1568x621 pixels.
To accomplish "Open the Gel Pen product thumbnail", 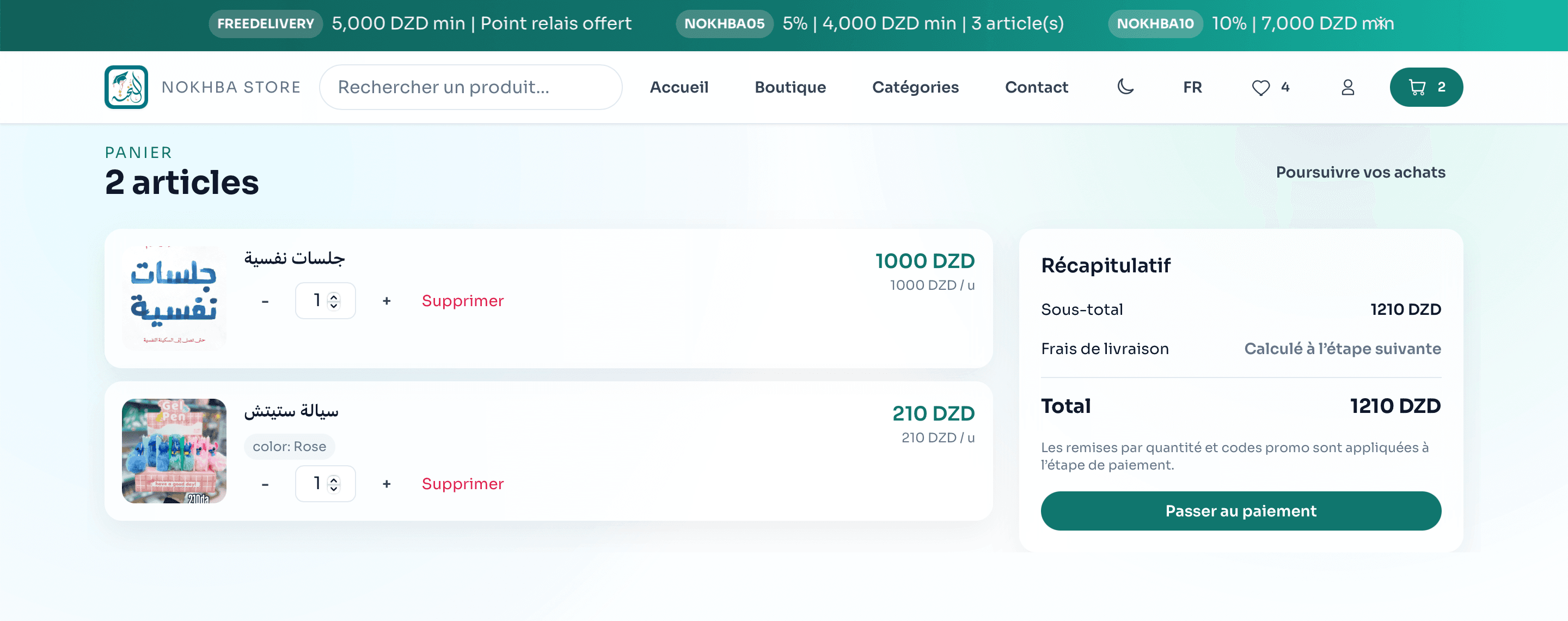I will click(174, 451).
